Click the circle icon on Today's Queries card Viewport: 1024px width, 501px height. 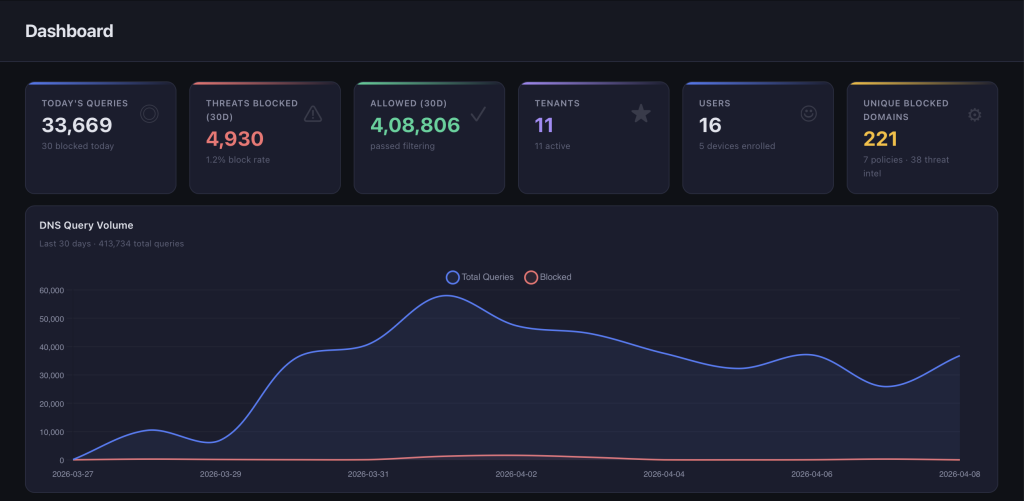click(149, 114)
